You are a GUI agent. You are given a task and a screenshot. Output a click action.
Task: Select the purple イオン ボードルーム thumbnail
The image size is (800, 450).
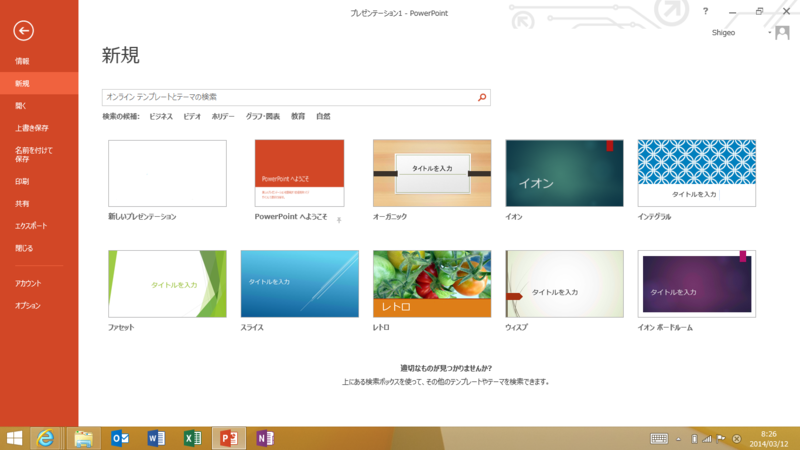click(x=696, y=284)
